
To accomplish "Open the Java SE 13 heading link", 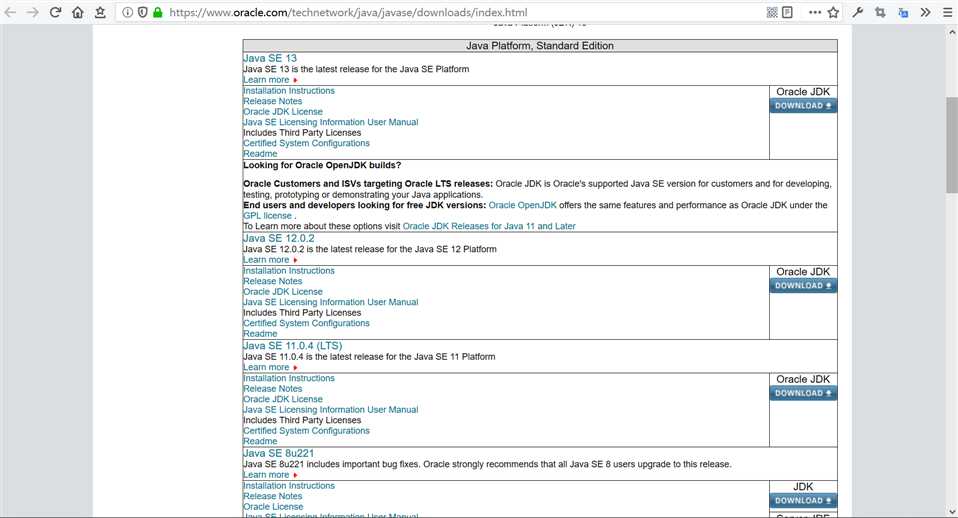I will coord(269,58).
